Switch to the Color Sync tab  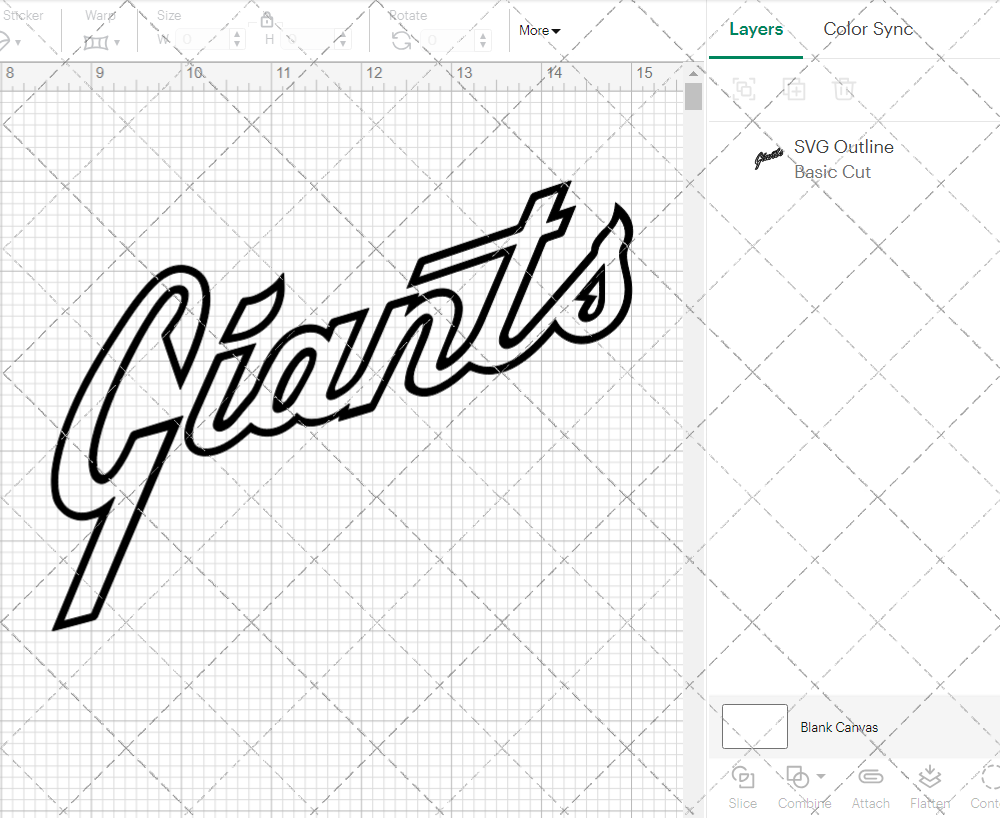tap(868, 29)
